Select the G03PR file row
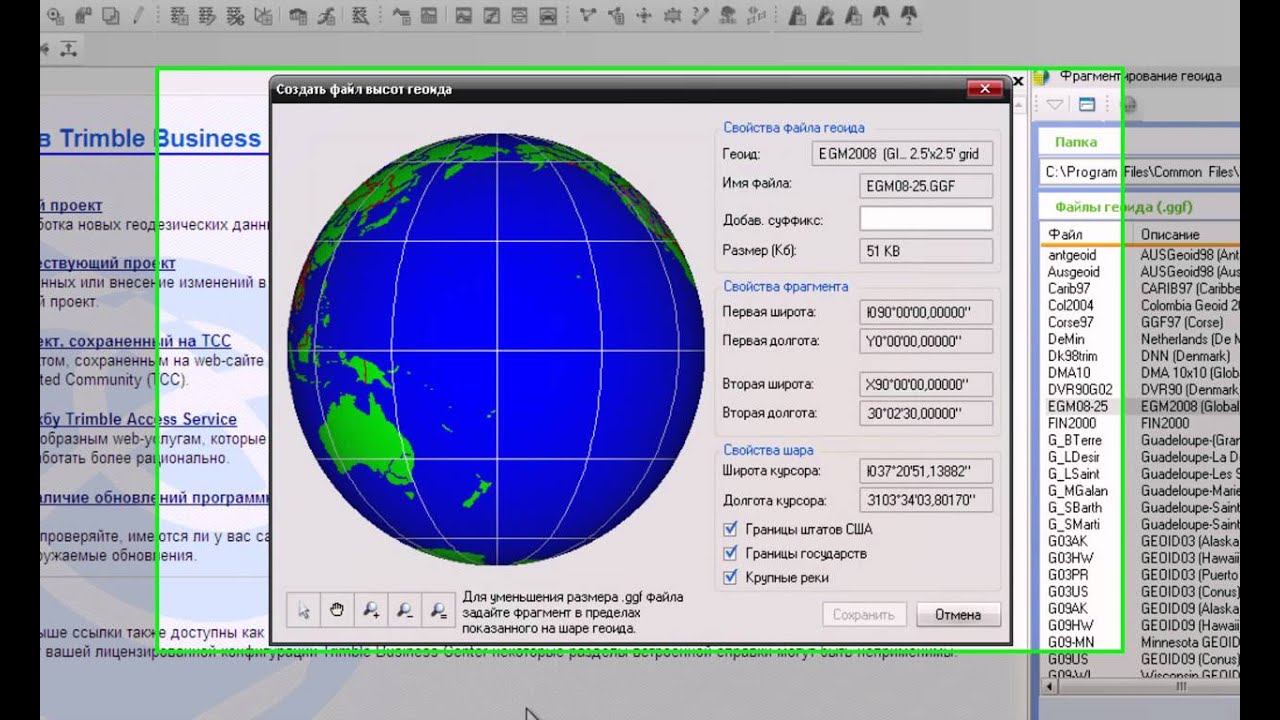 click(x=1140, y=575)
